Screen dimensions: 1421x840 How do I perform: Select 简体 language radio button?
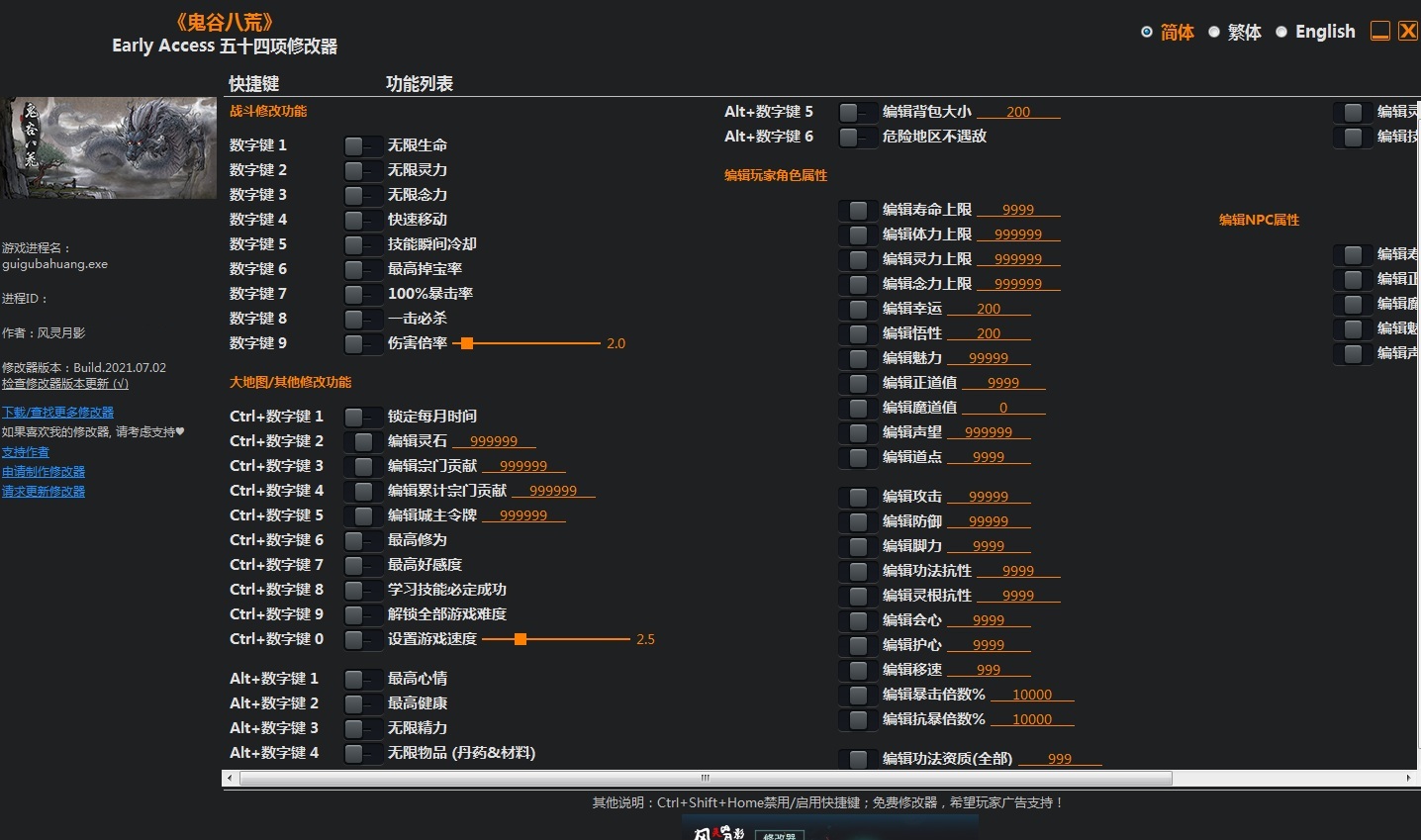click(1147, 32)
